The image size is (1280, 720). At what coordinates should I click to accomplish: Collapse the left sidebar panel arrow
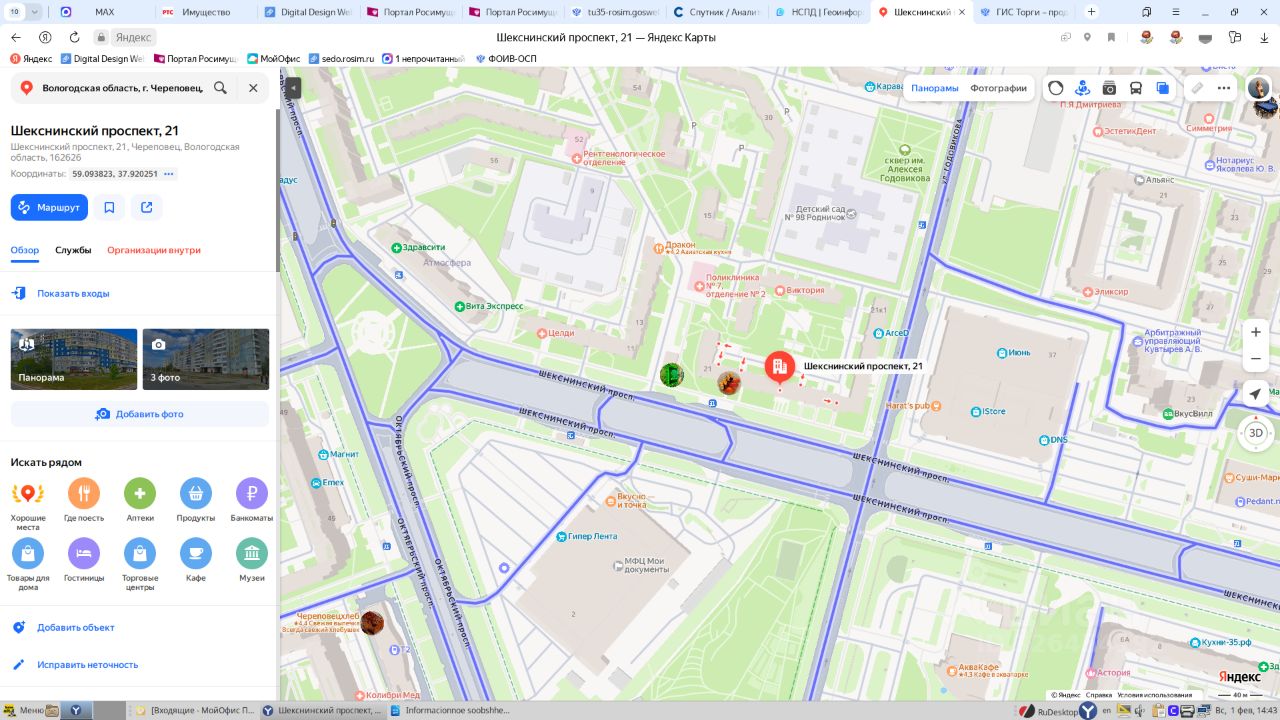click(292, 88)
